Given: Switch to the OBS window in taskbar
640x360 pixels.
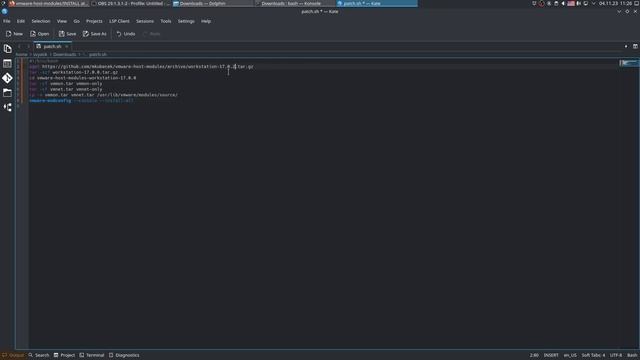Looking at the screenshot, I should (130, 3).
